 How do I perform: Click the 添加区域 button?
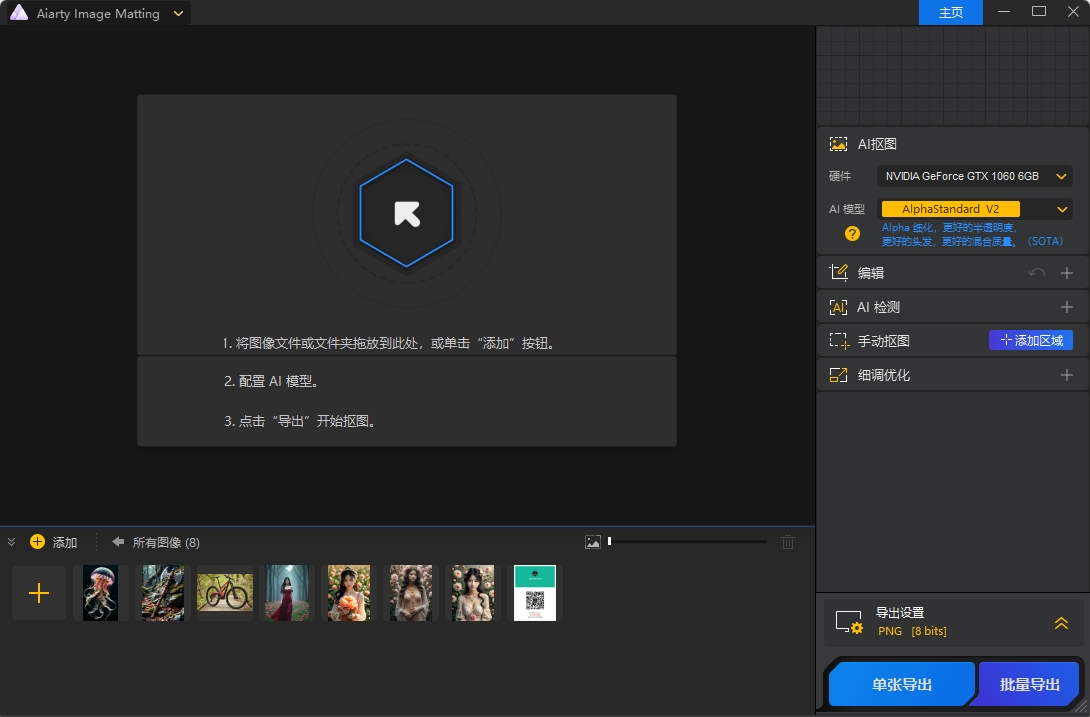point(1031,341)
